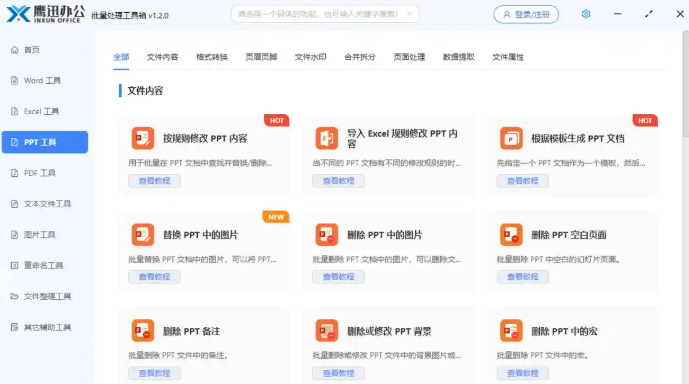Switch to the 页眉页脚 tab
Screen dimensions: 689x384
[x=261, y=57]
